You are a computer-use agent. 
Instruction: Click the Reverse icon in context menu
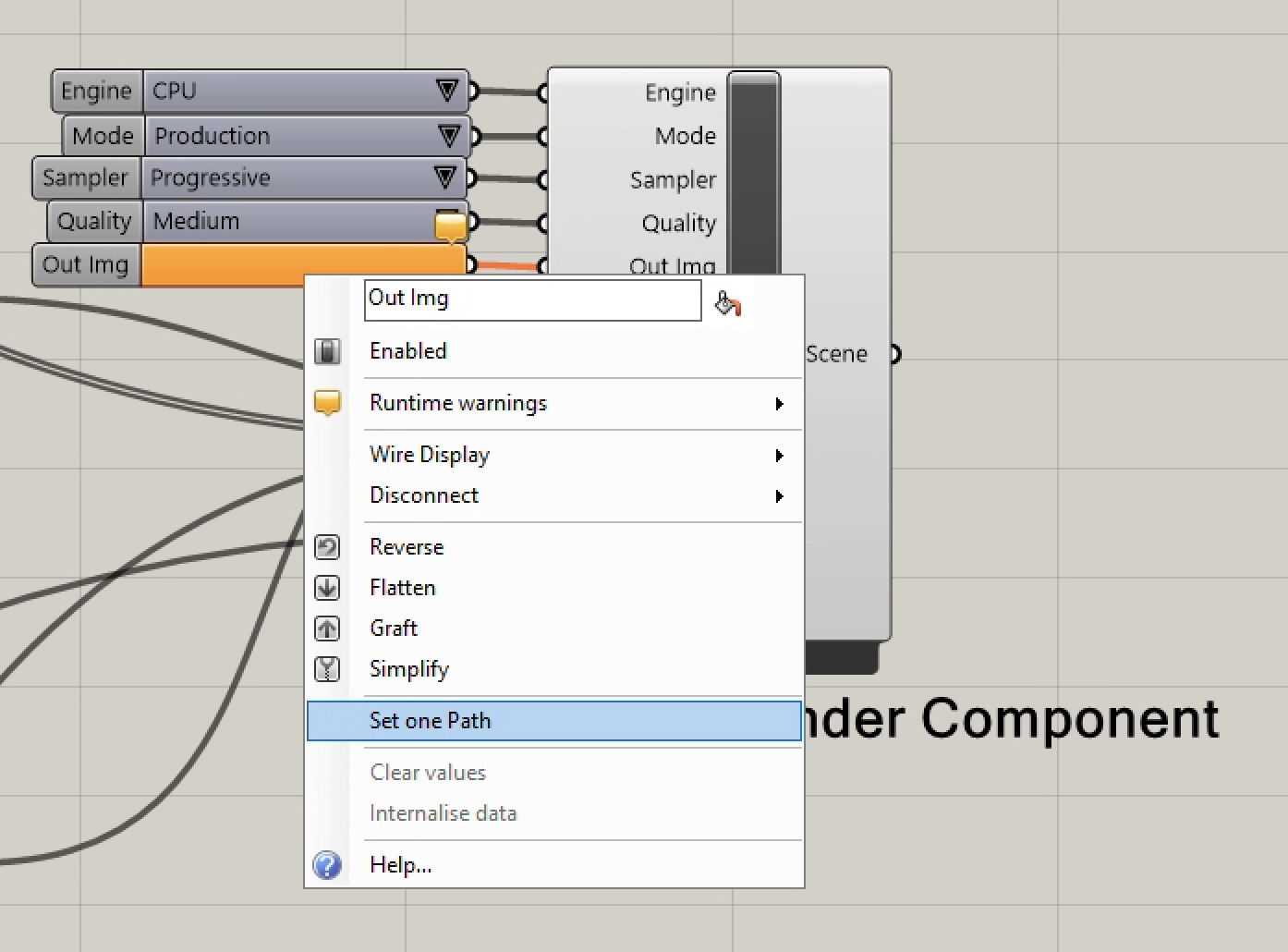[x=327, y=547]
